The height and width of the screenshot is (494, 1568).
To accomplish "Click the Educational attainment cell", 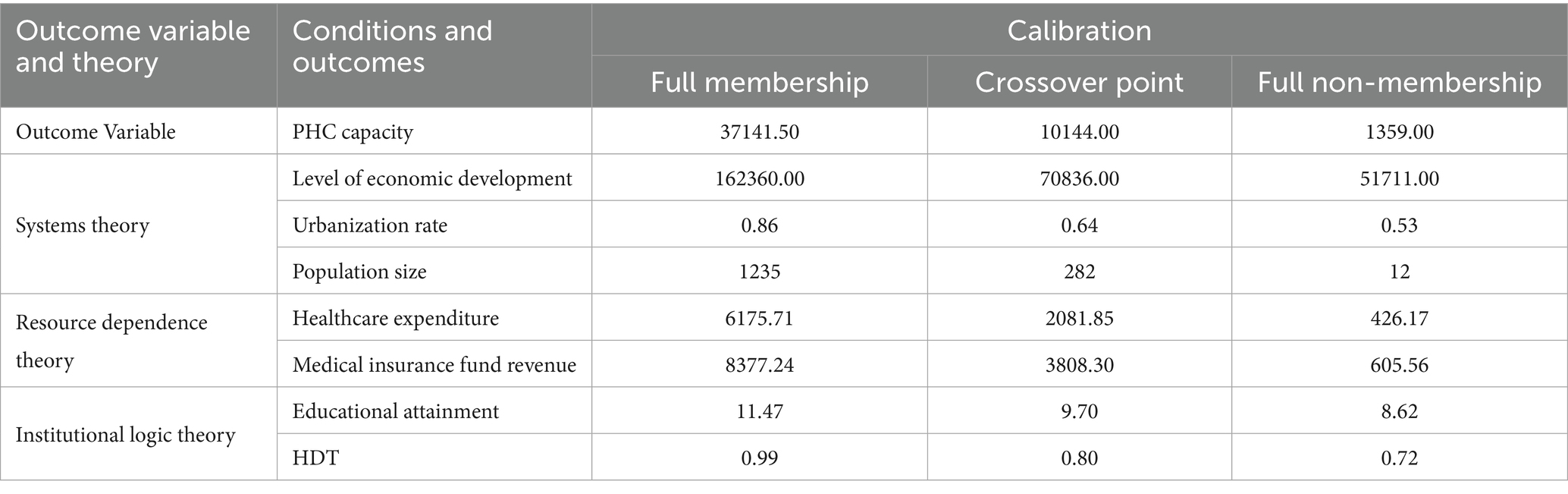I will click(x=396, y=411).
